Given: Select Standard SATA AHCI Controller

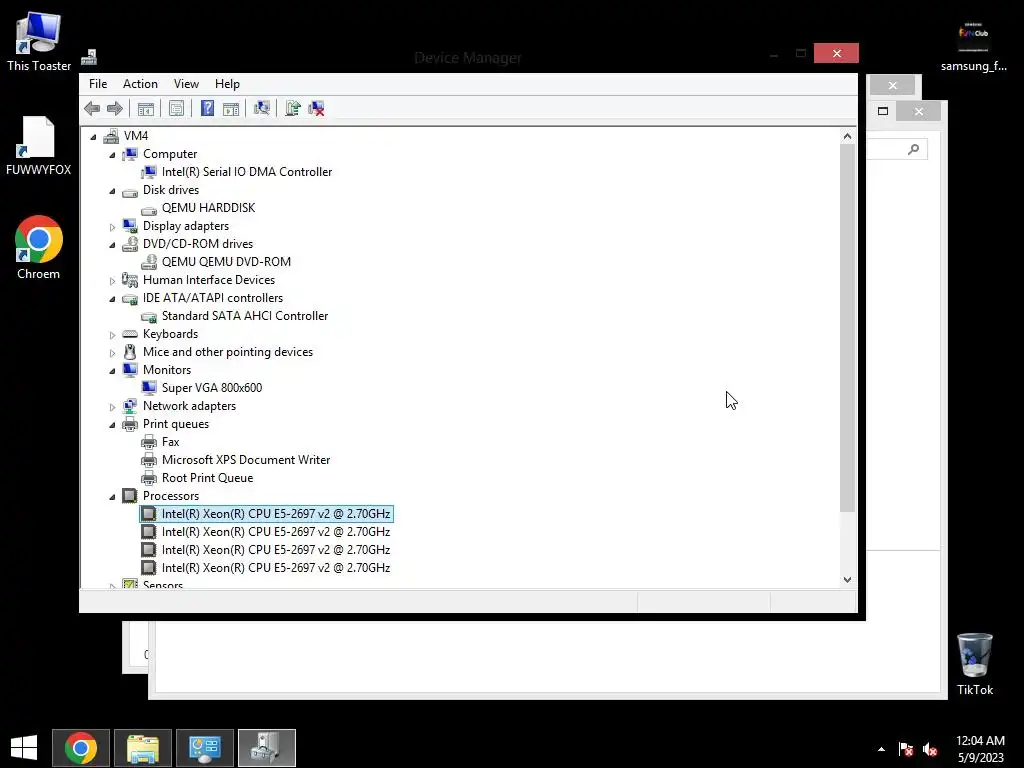Looking at the screenshot, I should pos(245,316).
